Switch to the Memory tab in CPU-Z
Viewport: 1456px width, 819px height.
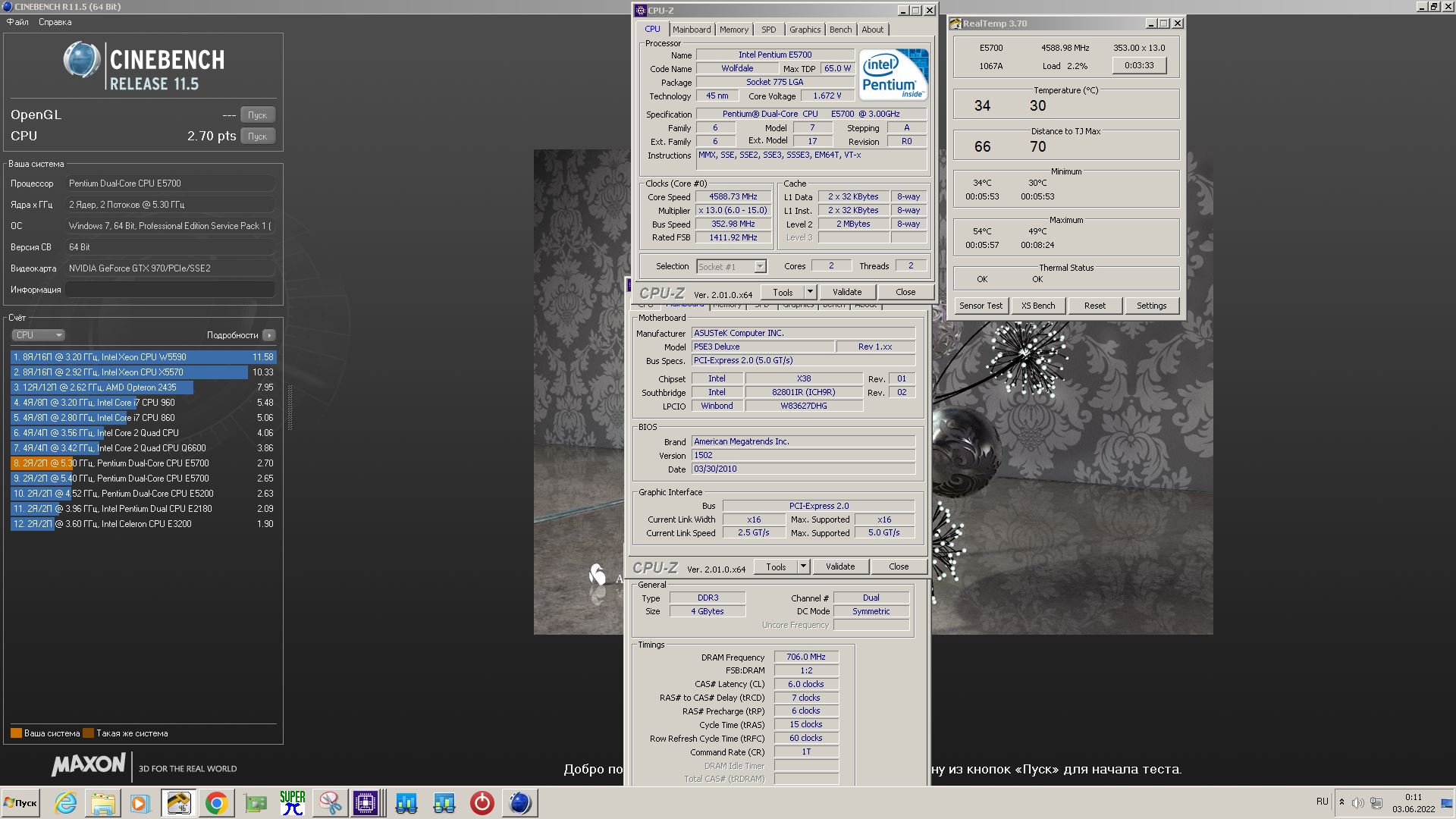pos(733,30)
